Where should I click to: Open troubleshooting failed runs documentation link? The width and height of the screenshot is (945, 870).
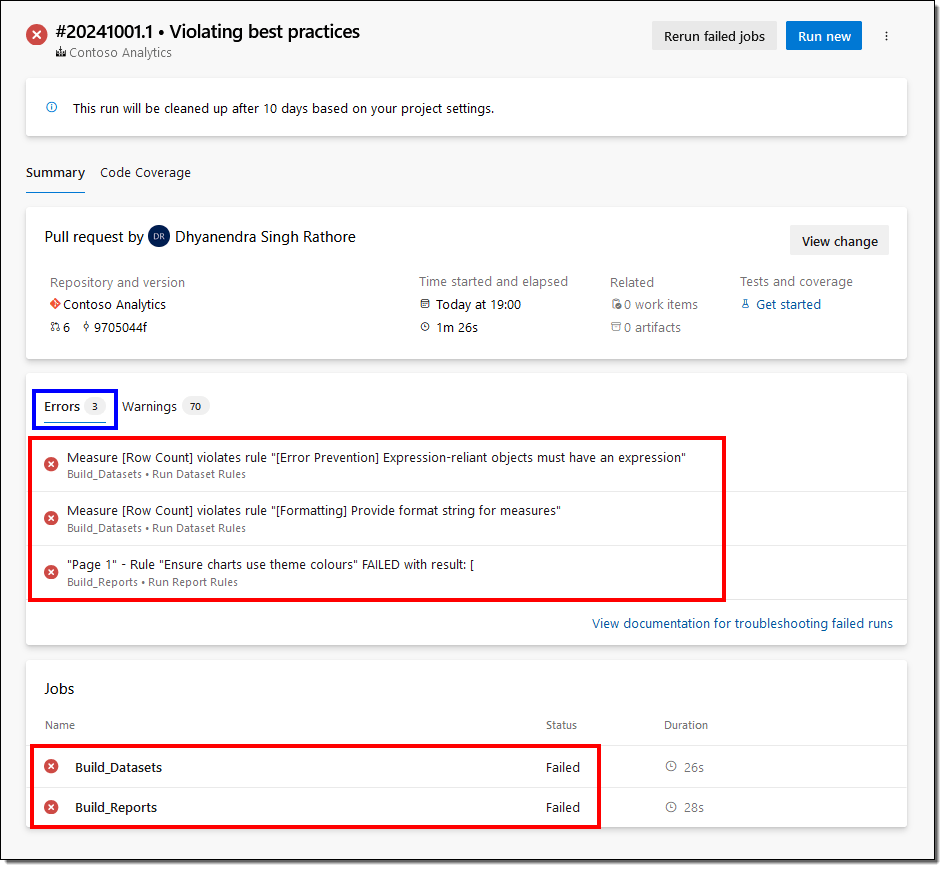[x=742, y=623]
